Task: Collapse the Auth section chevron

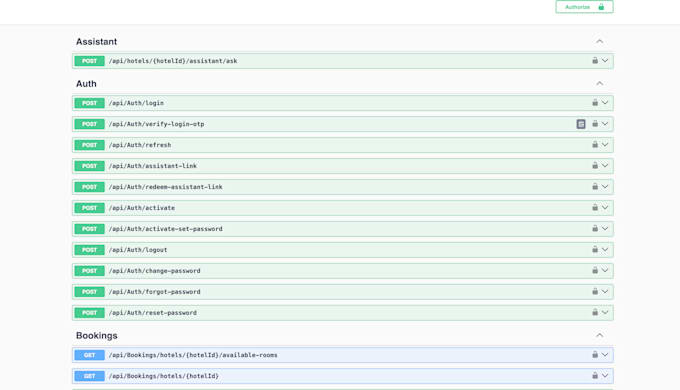Action: (599, 84)
